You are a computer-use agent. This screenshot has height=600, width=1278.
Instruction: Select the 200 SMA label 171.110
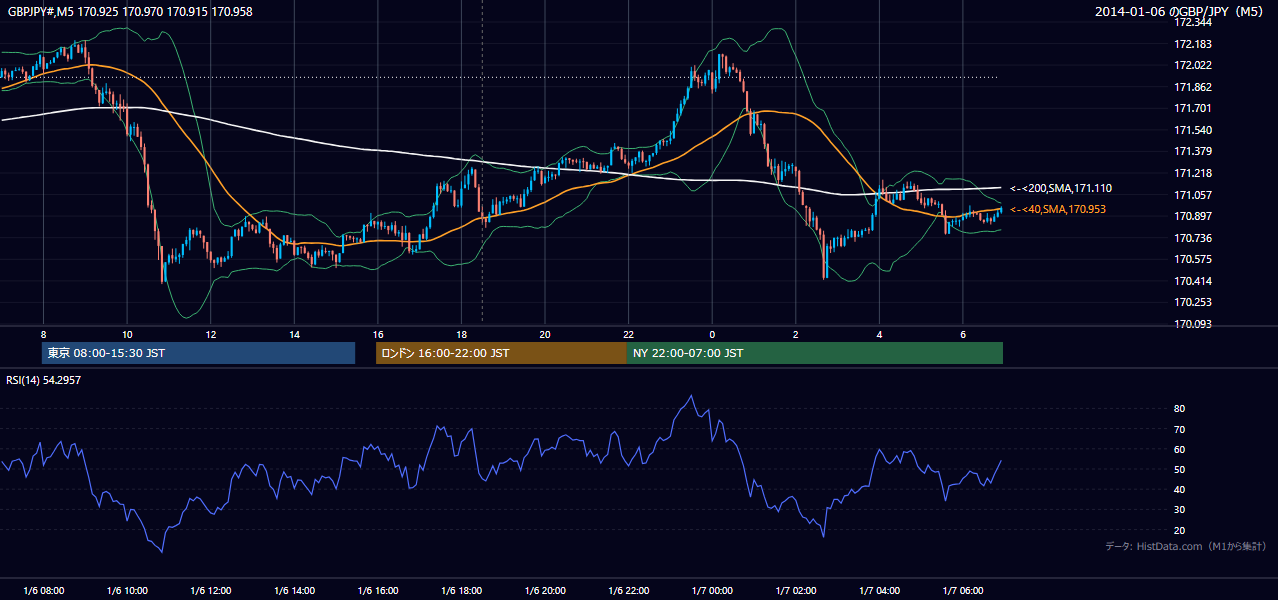(x=1061, y=188)
